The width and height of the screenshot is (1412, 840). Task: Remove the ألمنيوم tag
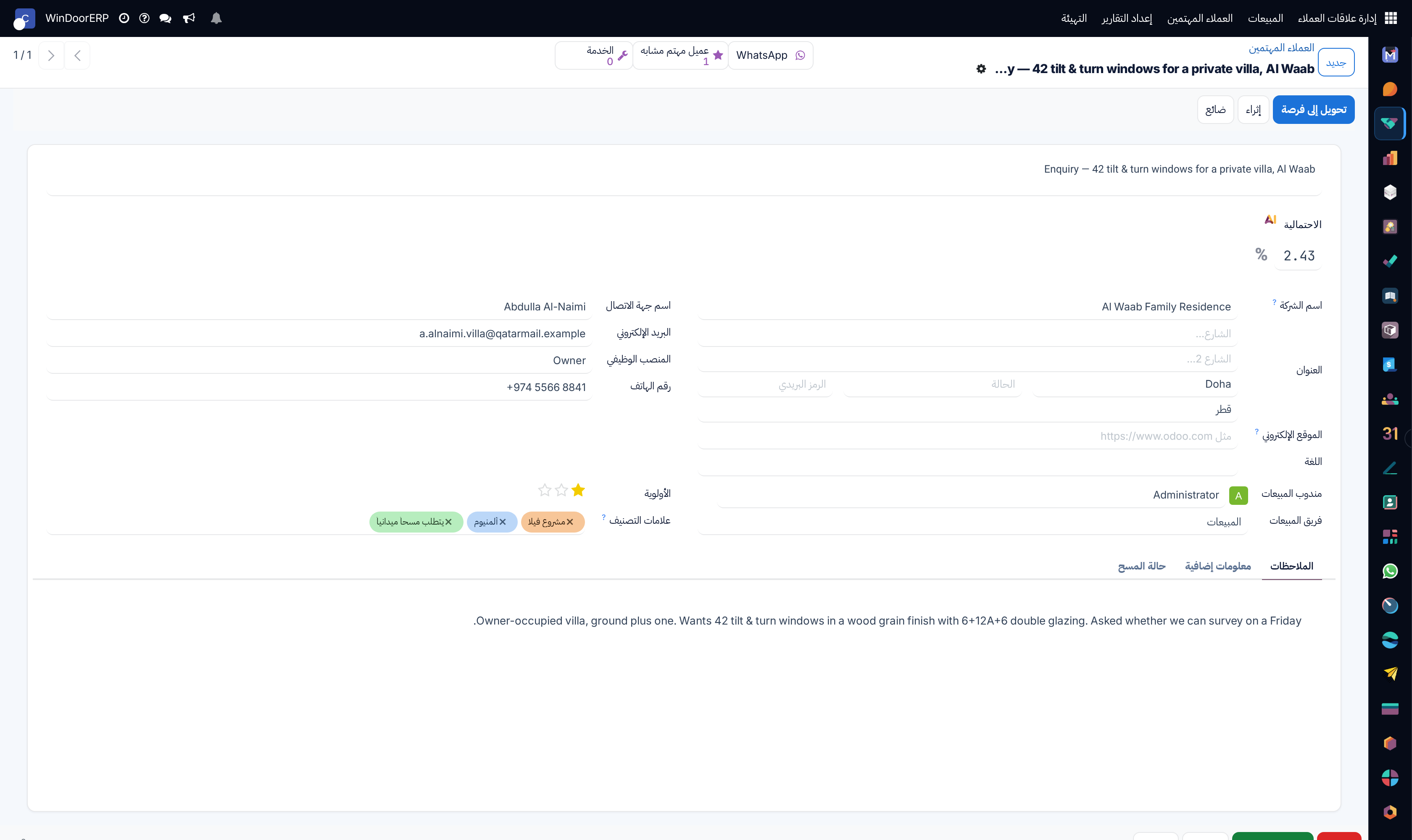point(502,522)
